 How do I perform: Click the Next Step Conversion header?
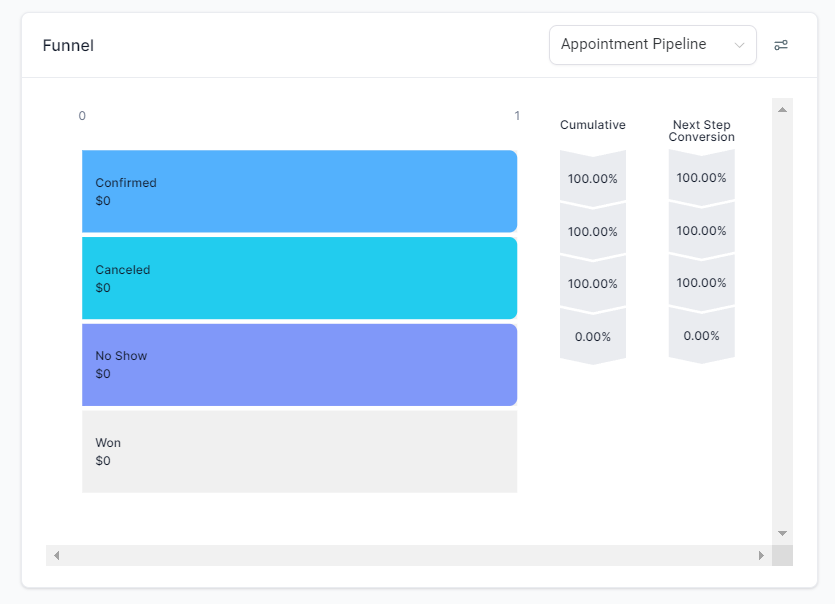tap(701, 130)
